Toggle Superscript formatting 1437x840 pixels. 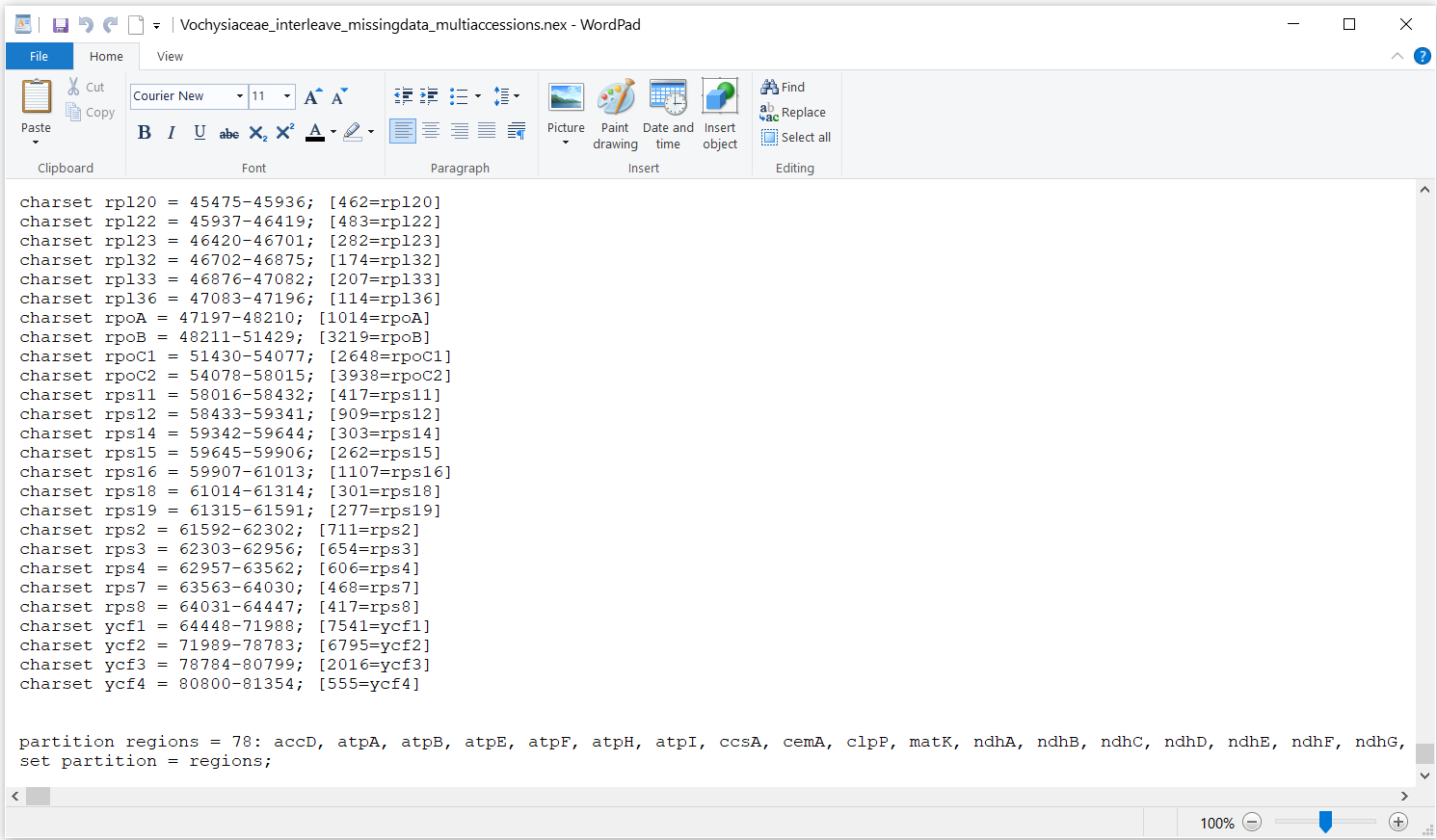point(285,132)
